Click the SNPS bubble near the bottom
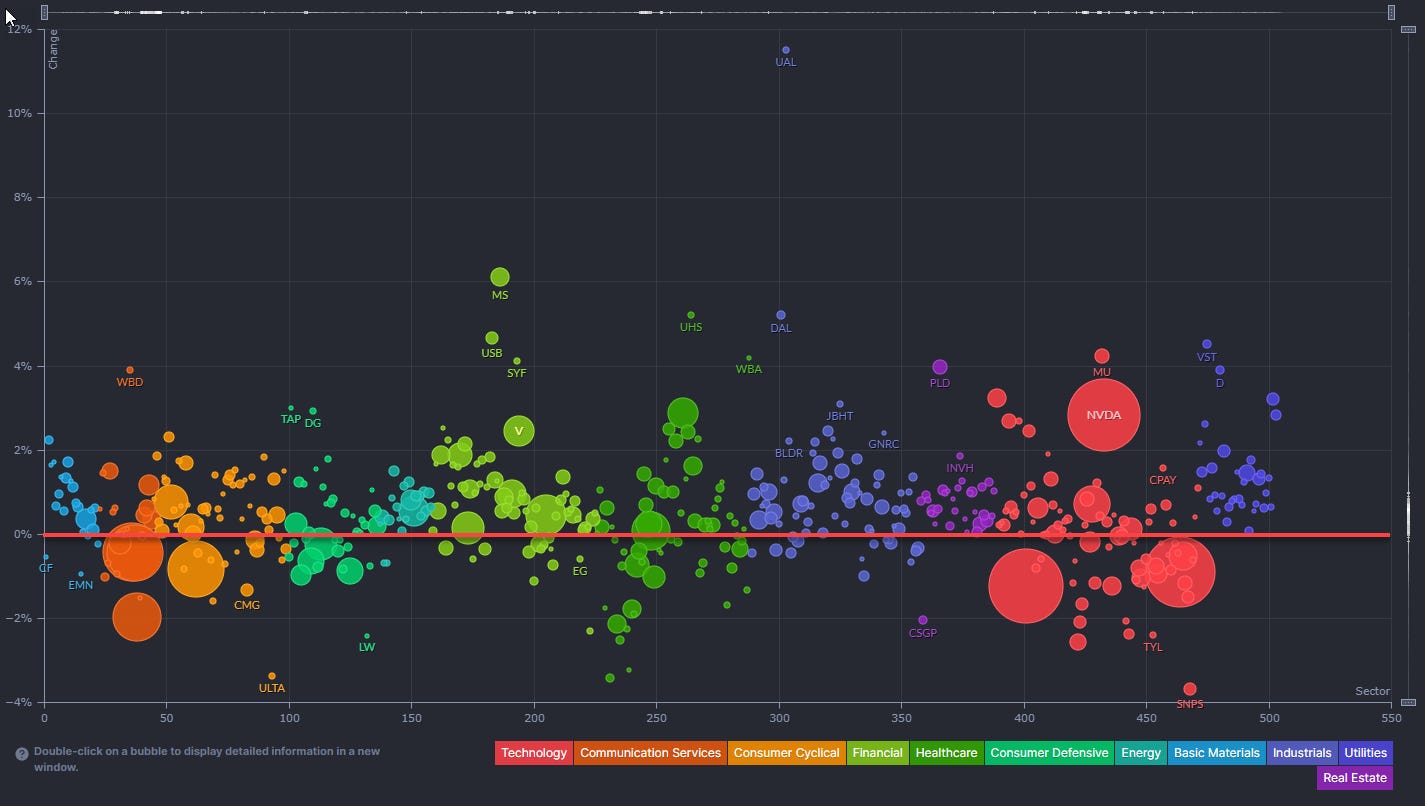Viewport: 1425px width, 806px height. [x=1190, y=689]
